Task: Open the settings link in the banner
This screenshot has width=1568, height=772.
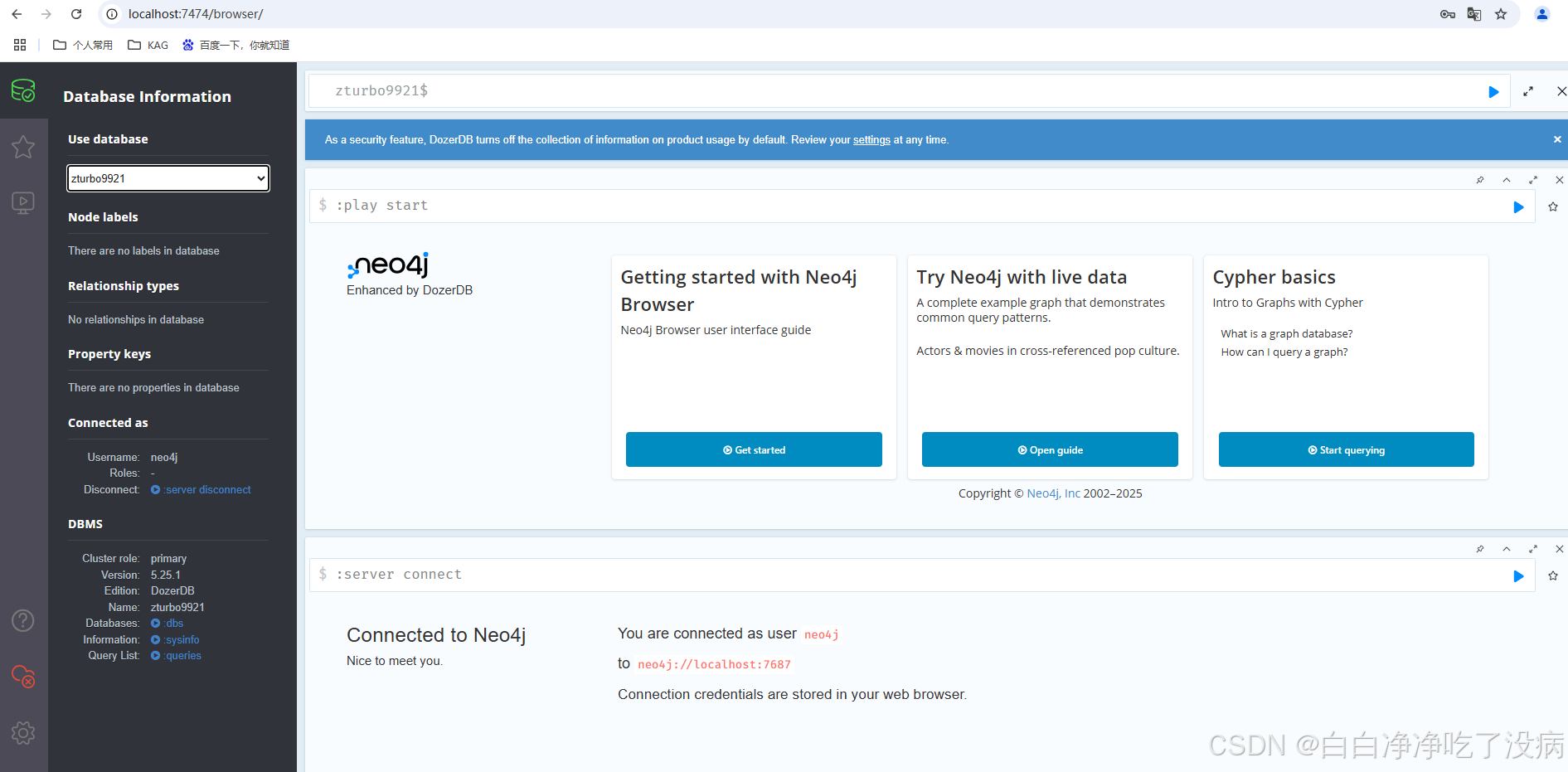Action: click(871, 140)
